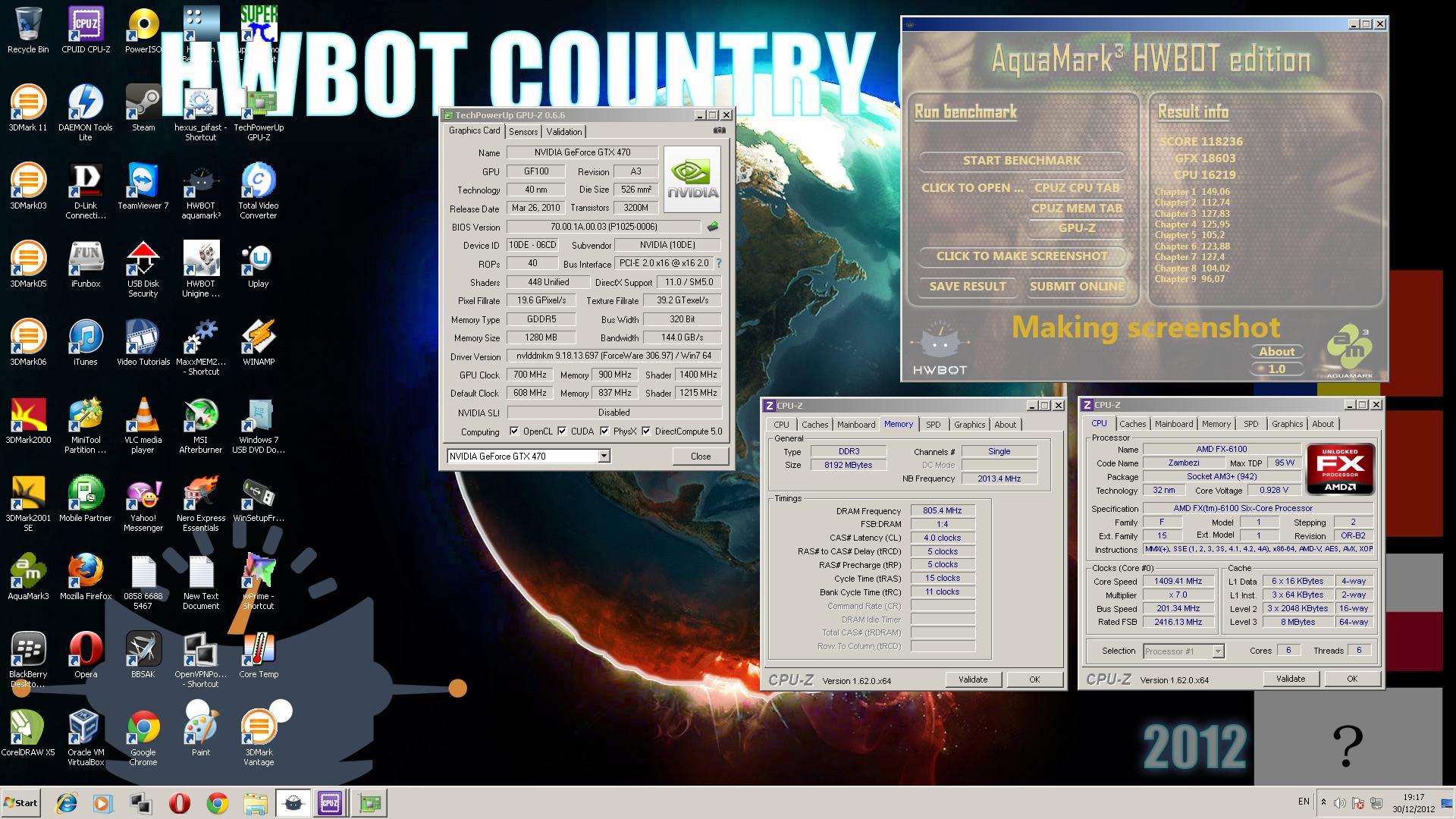The image size is (1456, 819).
Task: Open Mainboard tab in CPU-Z Memory window
Action: [856, 425]
